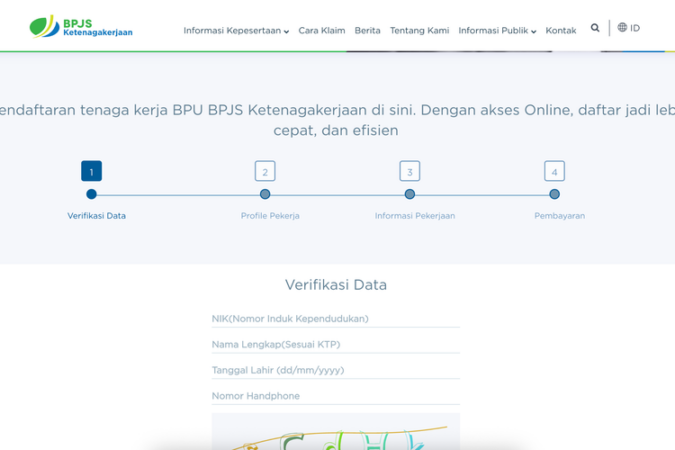Screen dimensions: 675x450
Task: Click the BPJS Ketenagakerjaan logo
Action: (x=81, y=27)
